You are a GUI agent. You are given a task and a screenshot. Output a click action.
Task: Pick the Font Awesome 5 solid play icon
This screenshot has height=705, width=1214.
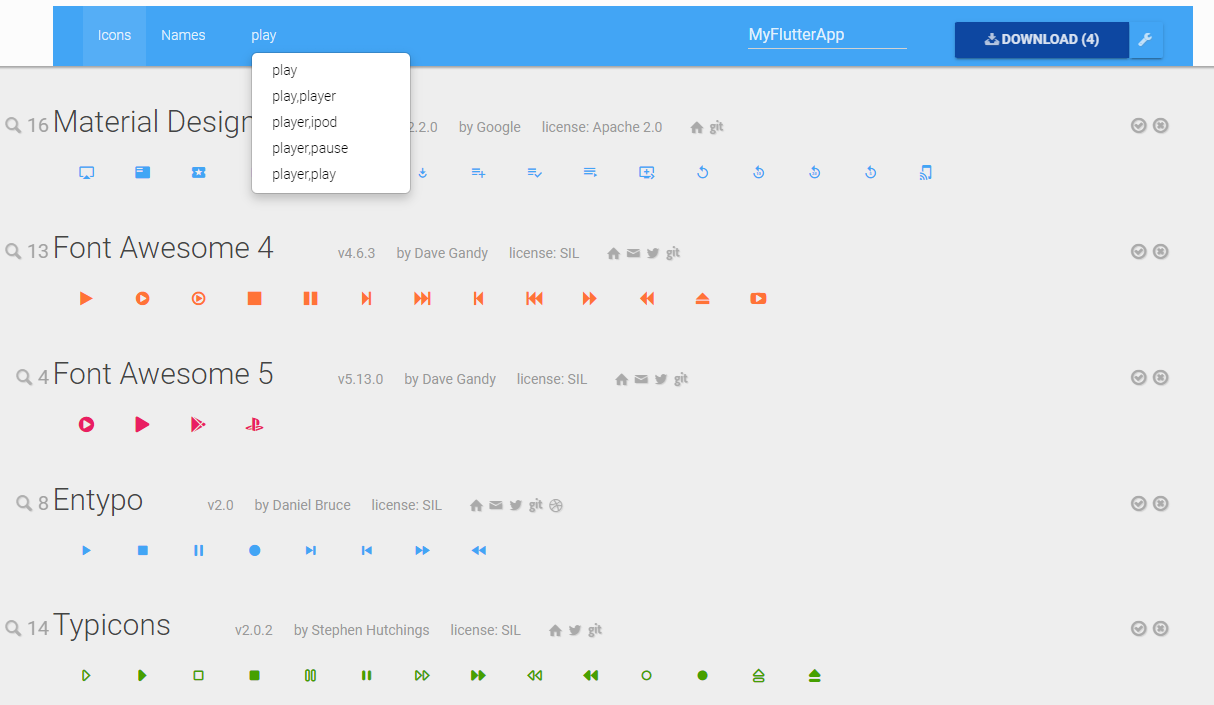(143, 424)
